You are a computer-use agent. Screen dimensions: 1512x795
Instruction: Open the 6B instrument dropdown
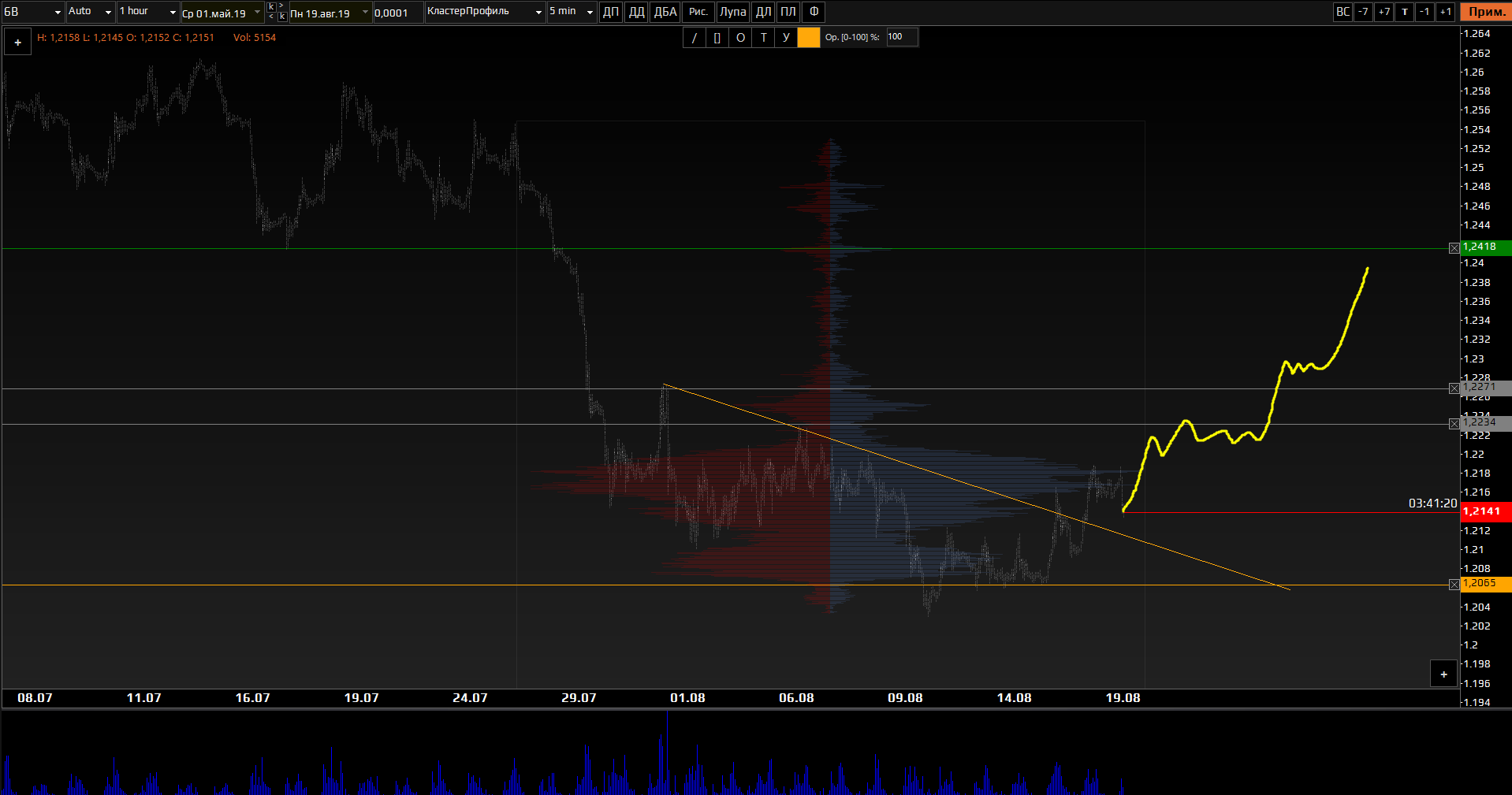pyautogui.click(x=33, y=12)
